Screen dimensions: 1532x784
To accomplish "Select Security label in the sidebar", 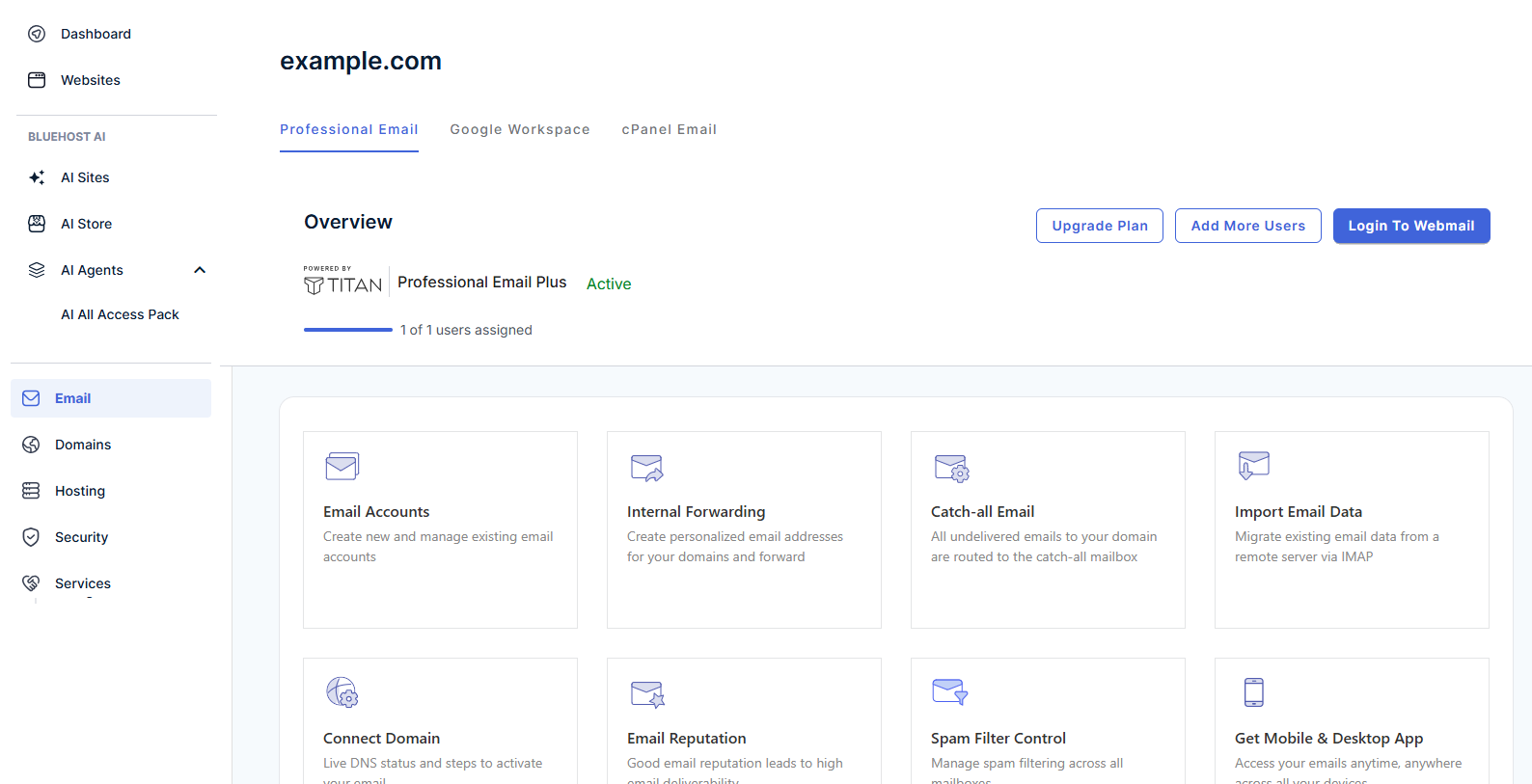I will 81,537.
